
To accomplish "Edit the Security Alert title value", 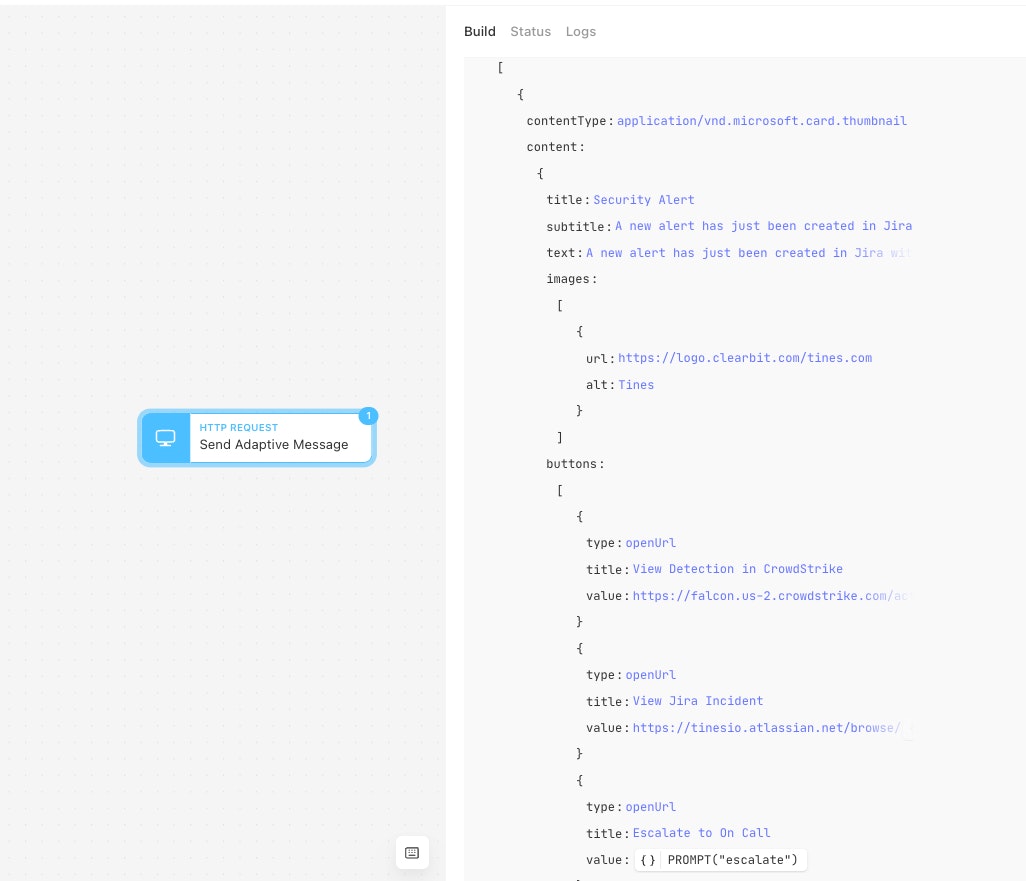I will coord(644,200).
